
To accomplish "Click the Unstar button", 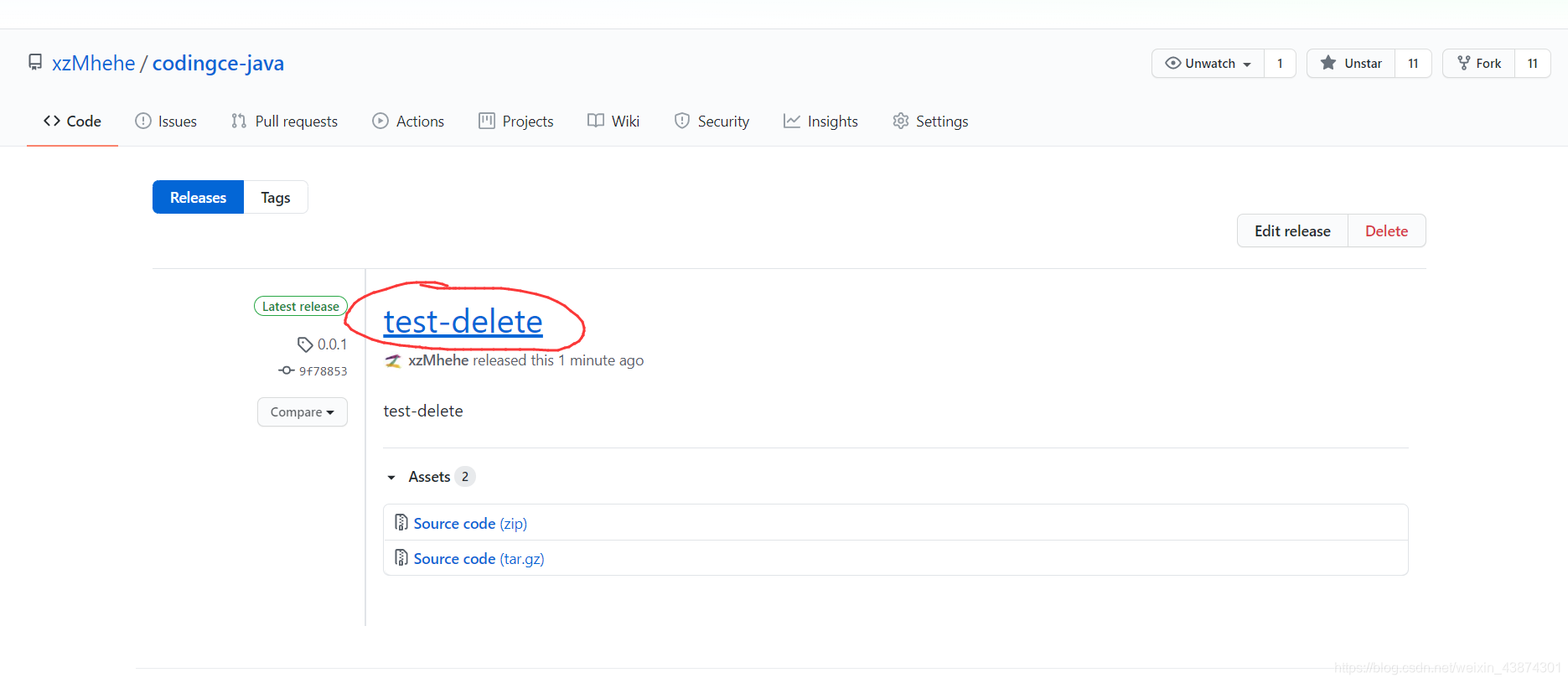I will pyautogui.click(x=1351, y=64).
